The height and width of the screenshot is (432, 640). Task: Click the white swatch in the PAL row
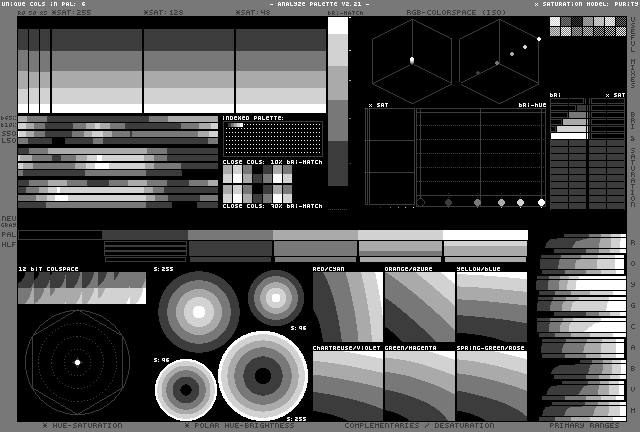(x=485, y=235)
